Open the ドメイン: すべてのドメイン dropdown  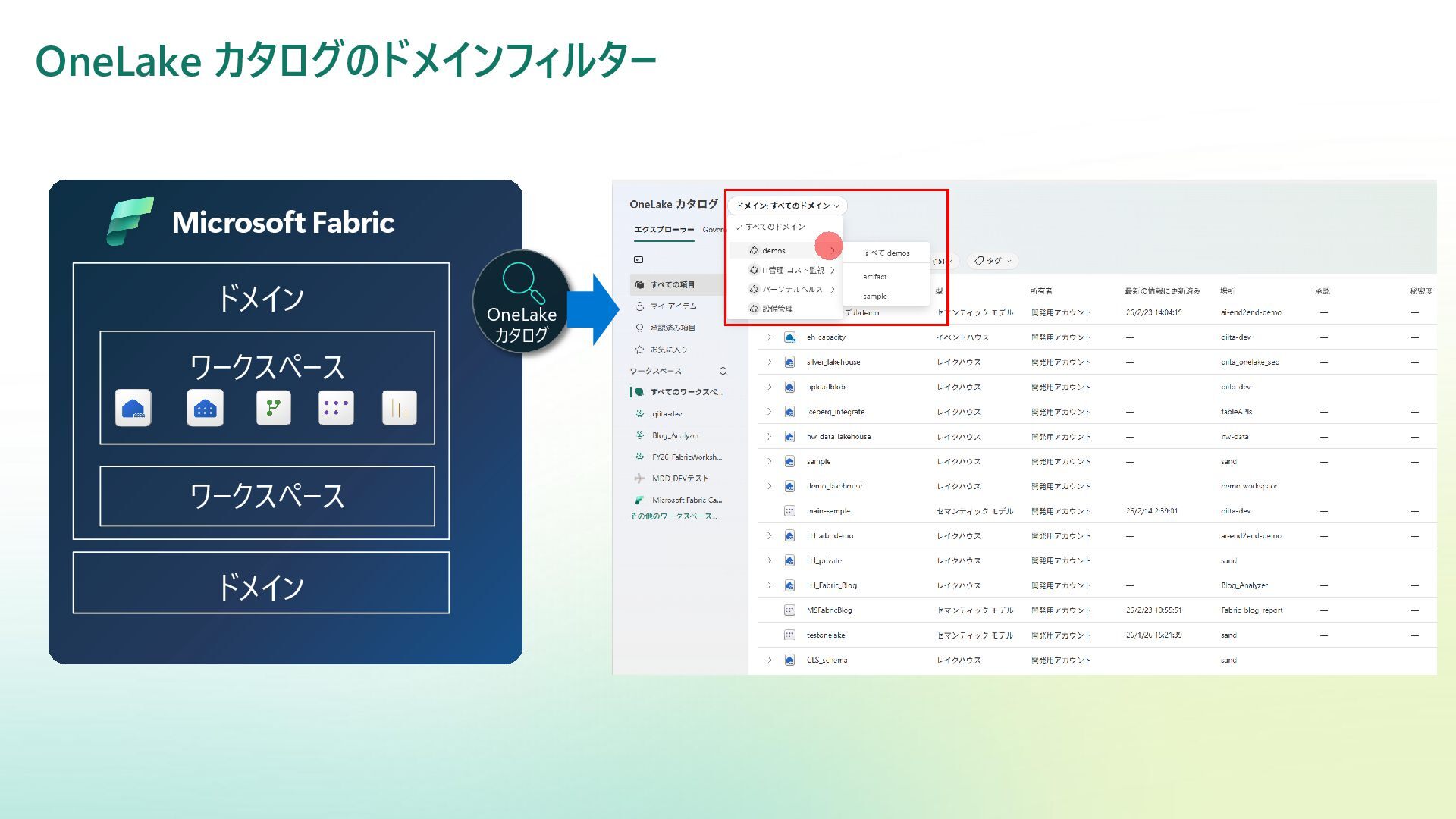pos(787,206)
